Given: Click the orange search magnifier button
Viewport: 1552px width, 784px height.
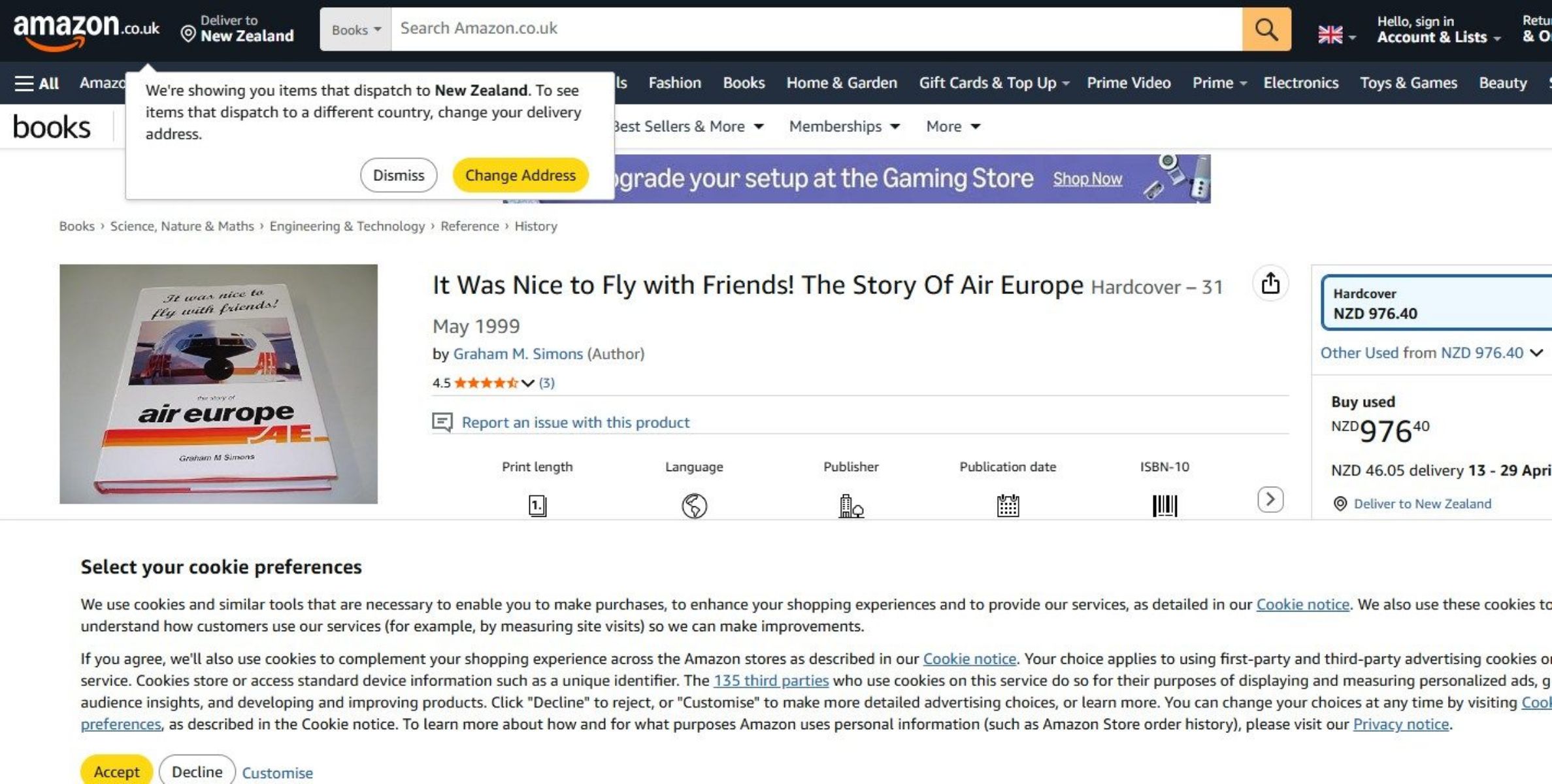Looking at the screenshot, I should 1266,29.
